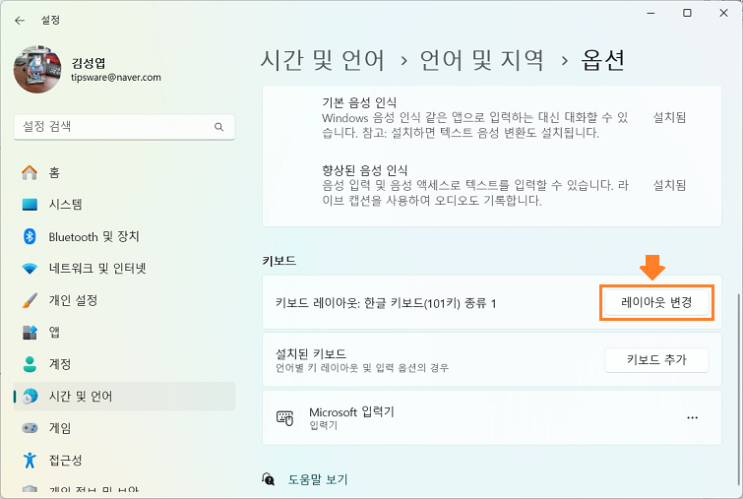
Task: Click the search magnifier icon
Action: click(218, 127)
